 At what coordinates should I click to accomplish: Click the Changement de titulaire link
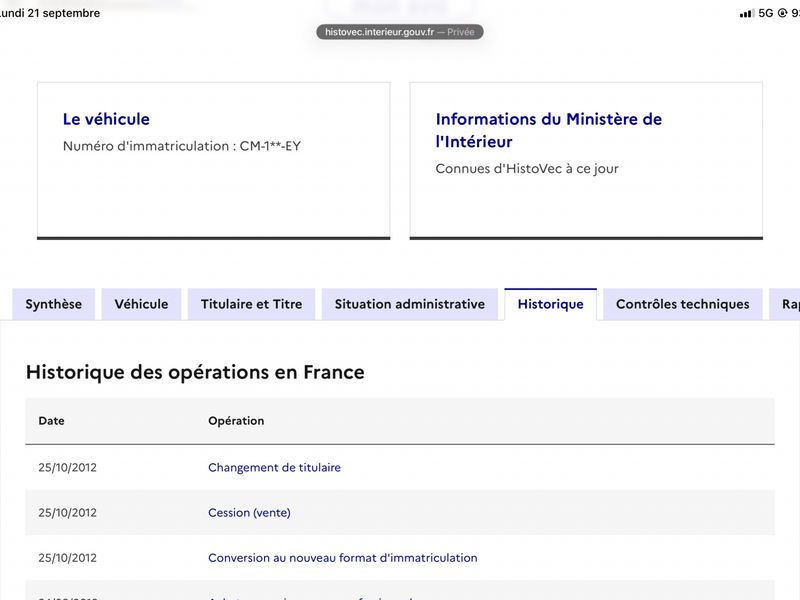point(274,467)
